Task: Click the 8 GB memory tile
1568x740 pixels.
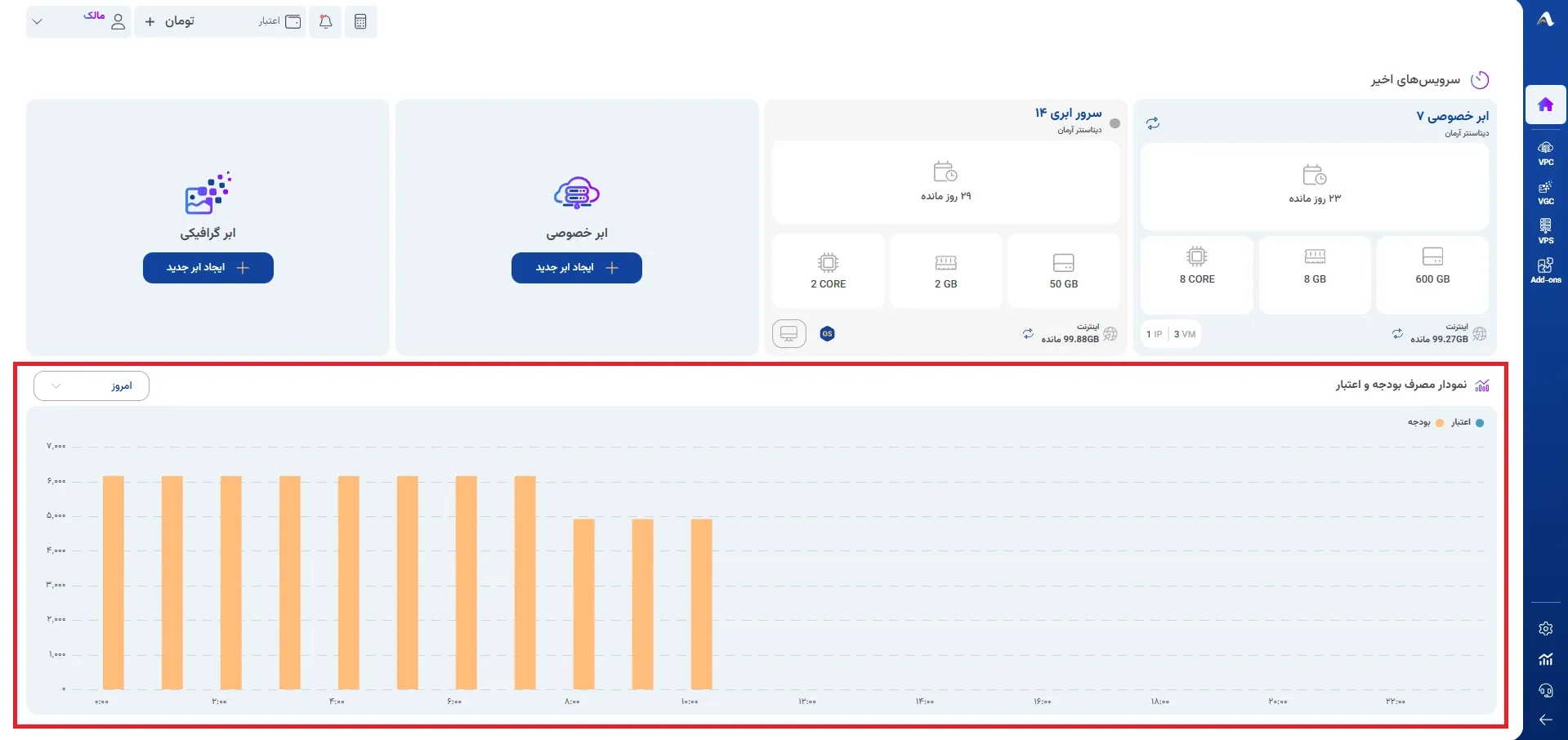Action: [x=1315, y=275]
